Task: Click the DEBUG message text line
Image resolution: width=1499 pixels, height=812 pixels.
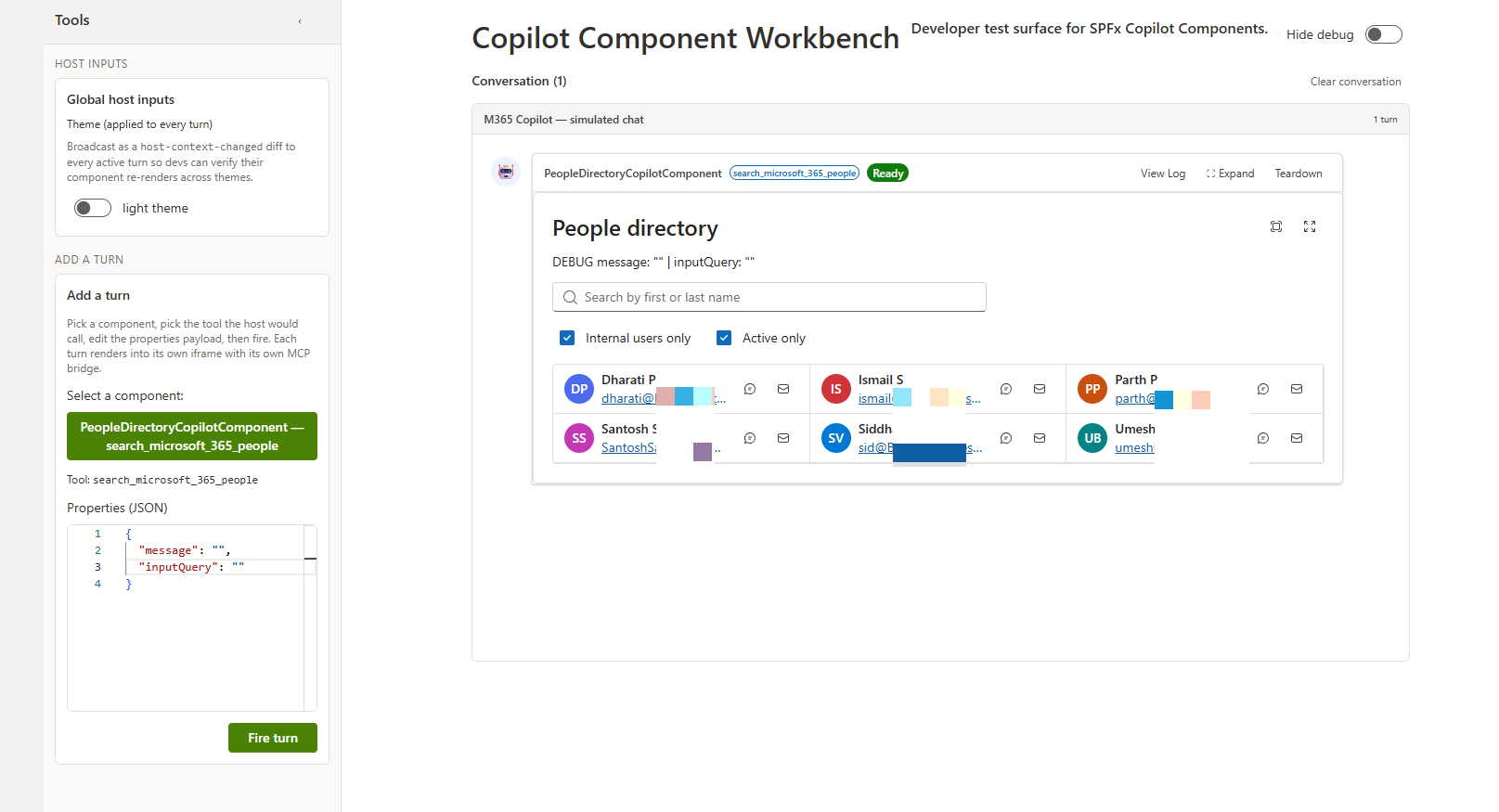Action: [x=653, y=263]
